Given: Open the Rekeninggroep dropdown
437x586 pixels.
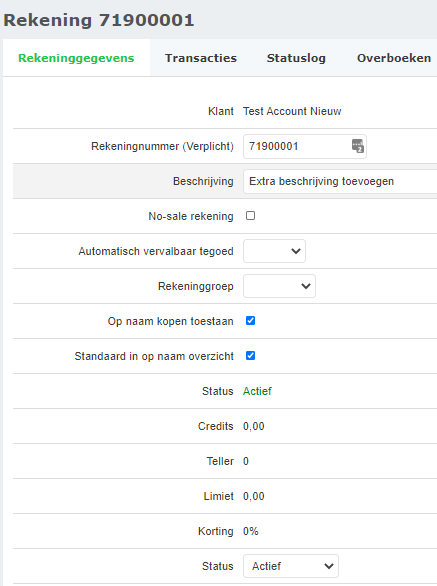Looking at the screenshot, I should click(279, 286).
